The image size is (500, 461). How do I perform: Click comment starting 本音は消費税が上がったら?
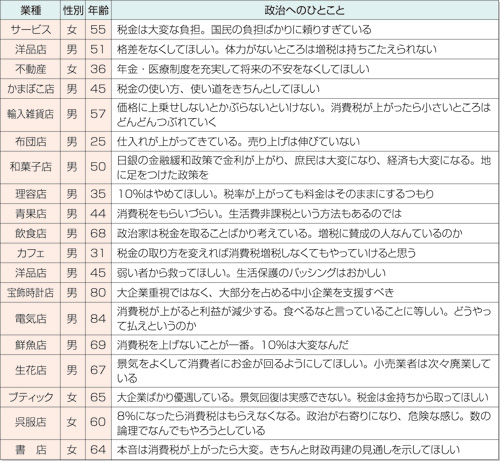point(305,449)
